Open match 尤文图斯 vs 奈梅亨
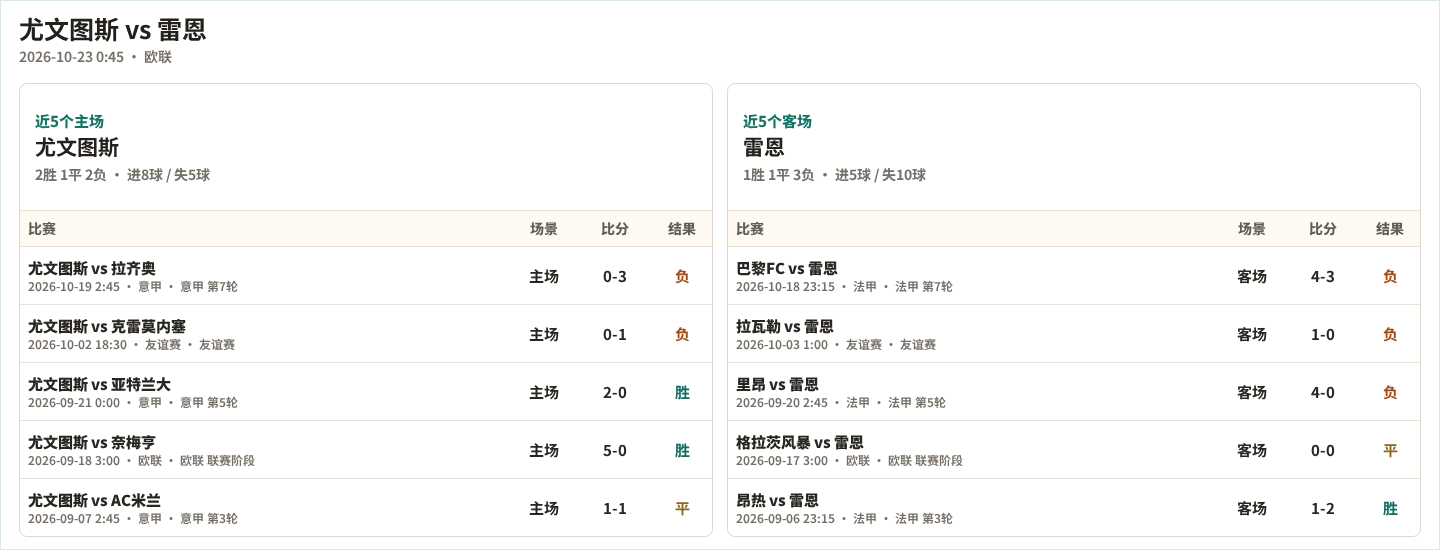Viewport: 1440px width, 550px height. click(366, 450)
